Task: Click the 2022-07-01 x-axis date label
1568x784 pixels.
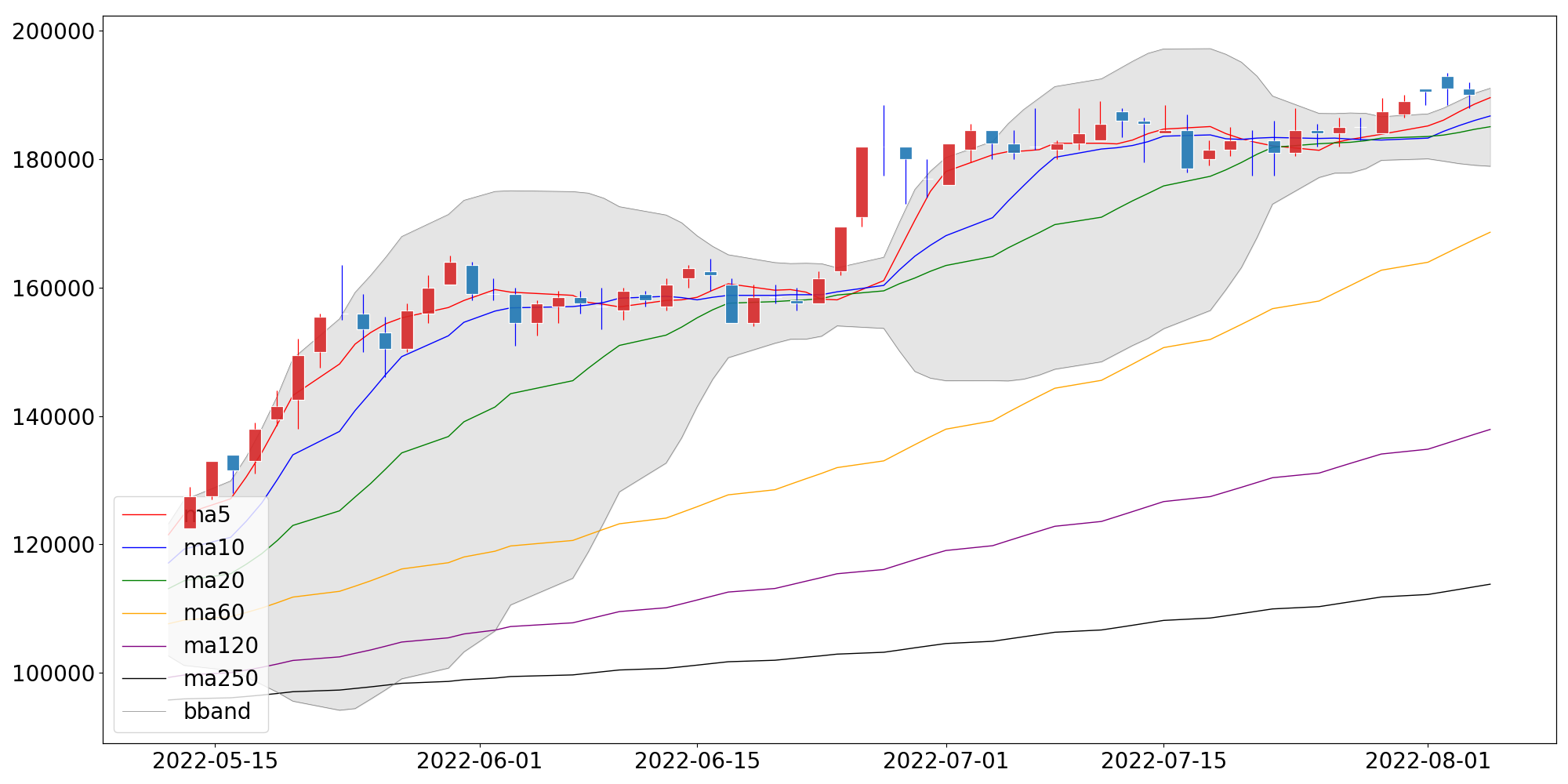Action: [x=946, y=761]
